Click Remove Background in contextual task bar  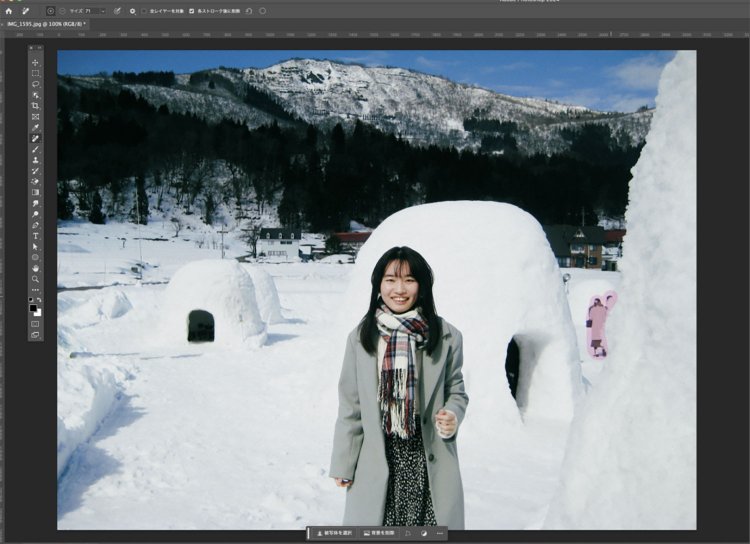coord(379,533)
